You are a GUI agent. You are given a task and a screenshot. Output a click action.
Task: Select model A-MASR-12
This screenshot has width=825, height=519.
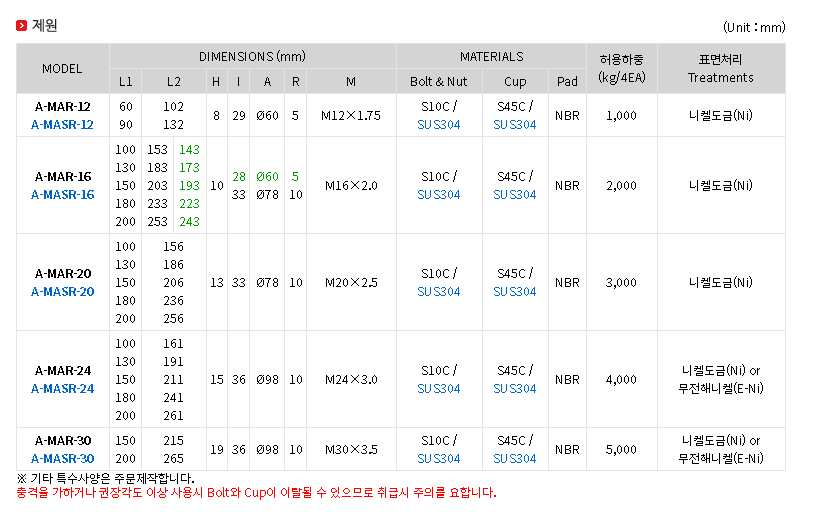tap(62, 125)
